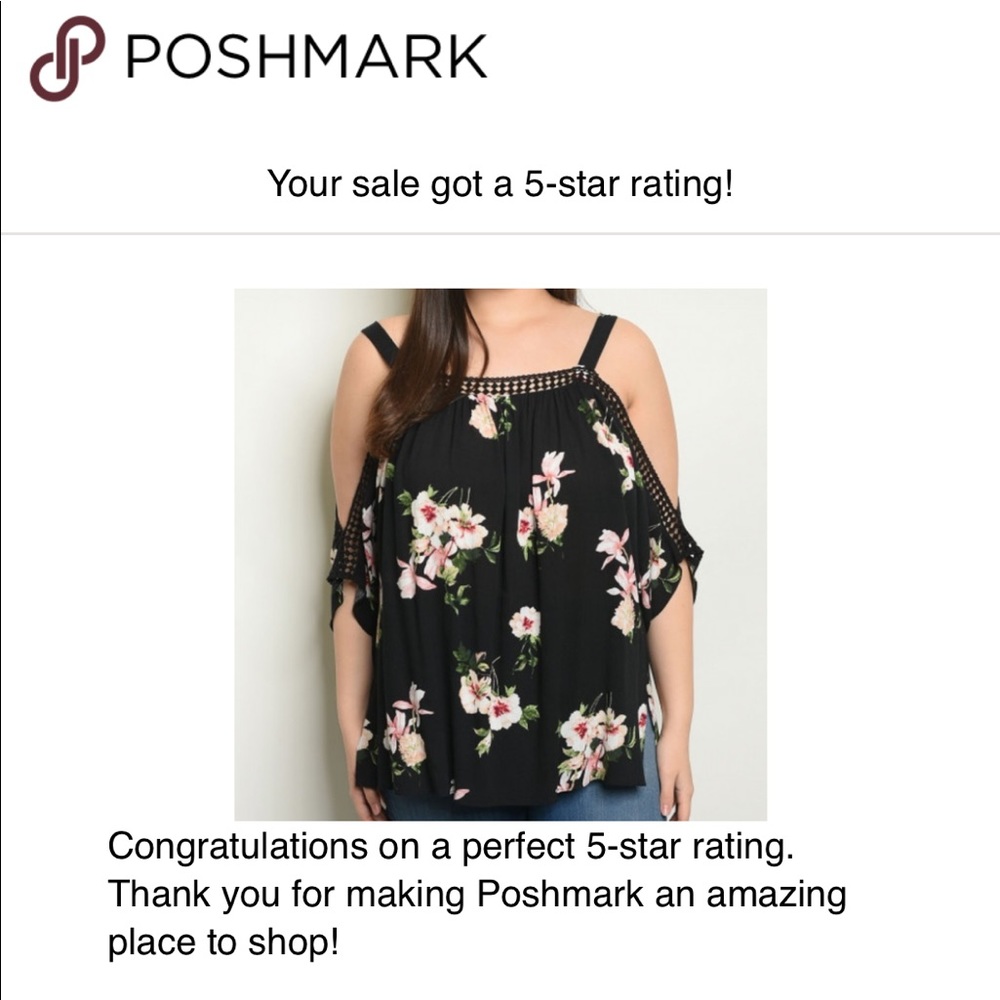Click the 'place to shop!' text
This screenshot has height=1000, width=1000.
click(223, 941)
